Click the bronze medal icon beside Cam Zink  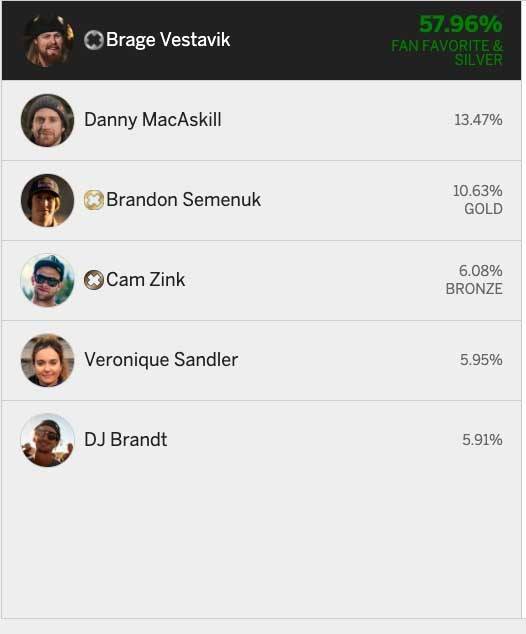click(93, 280)
